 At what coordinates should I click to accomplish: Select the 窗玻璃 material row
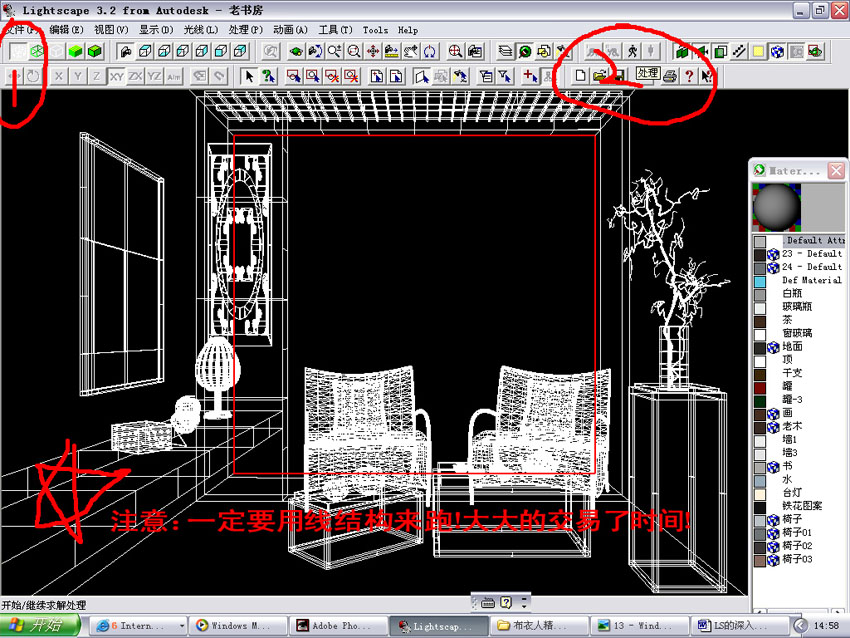coord(799,333)
